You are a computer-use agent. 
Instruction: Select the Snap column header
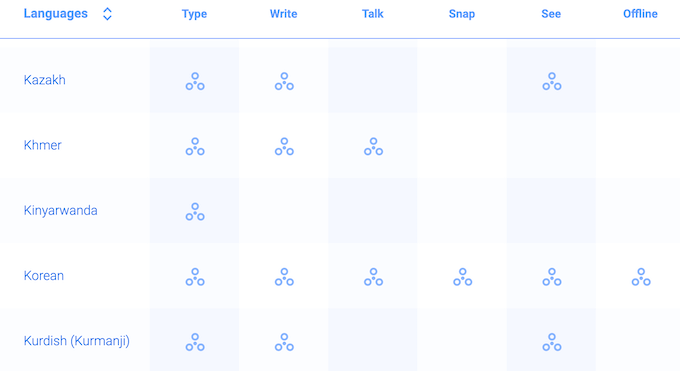[x=462, y=14]
